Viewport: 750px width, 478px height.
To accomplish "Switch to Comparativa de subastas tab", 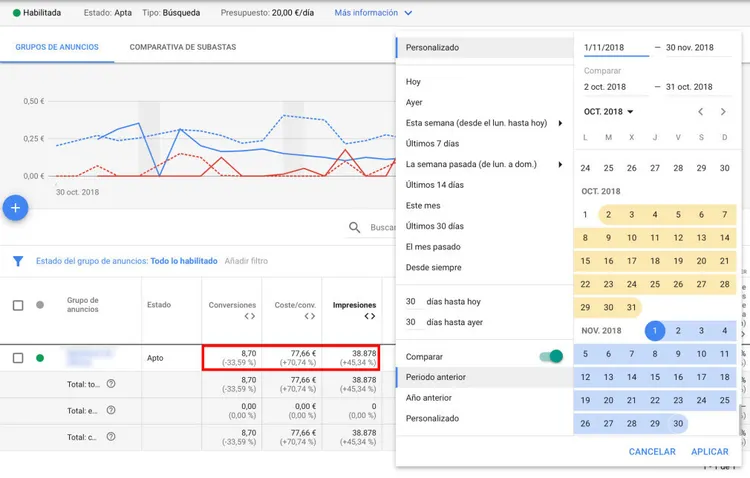I will point(183,47).
